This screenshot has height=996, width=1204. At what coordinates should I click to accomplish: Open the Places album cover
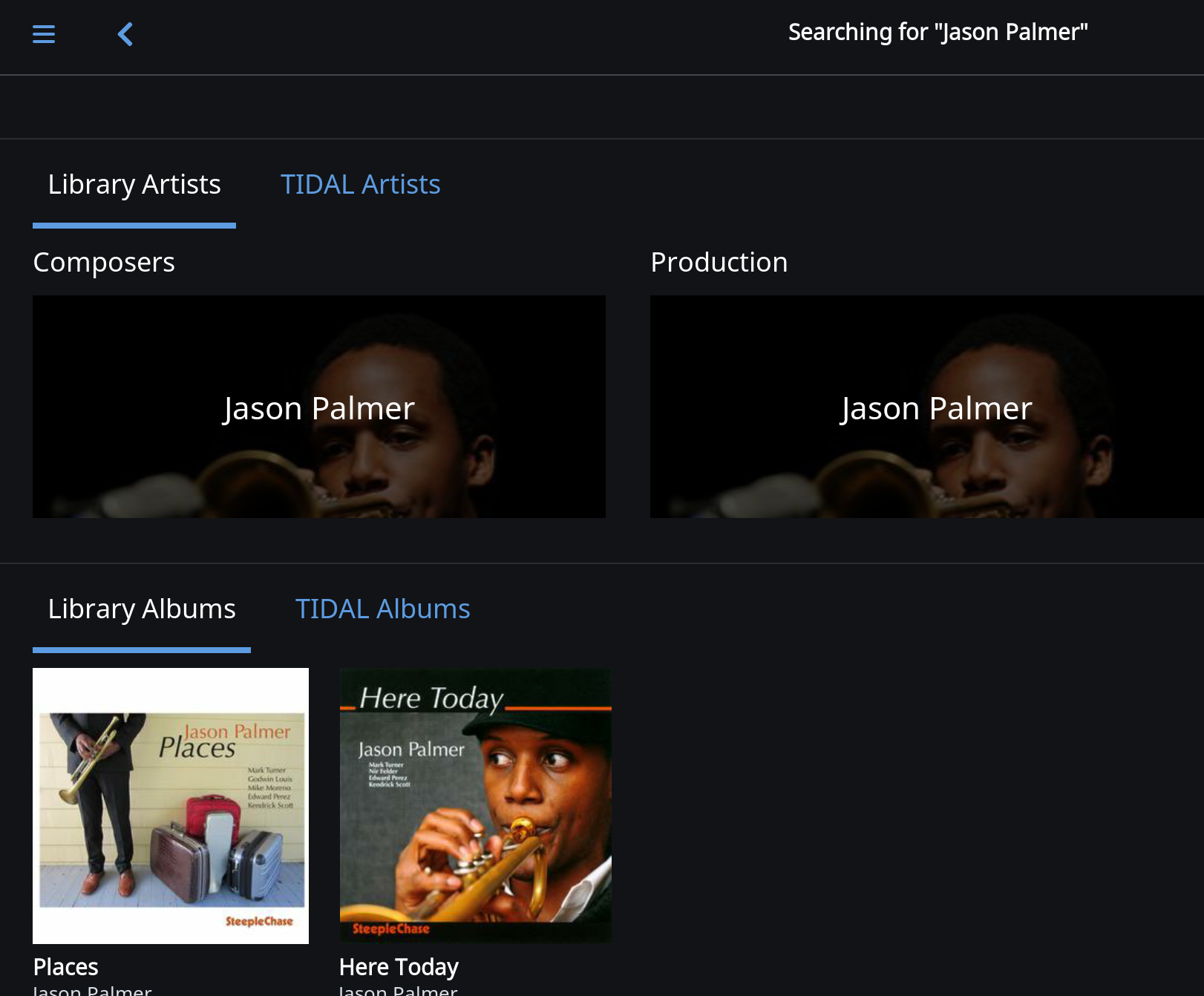171,806
